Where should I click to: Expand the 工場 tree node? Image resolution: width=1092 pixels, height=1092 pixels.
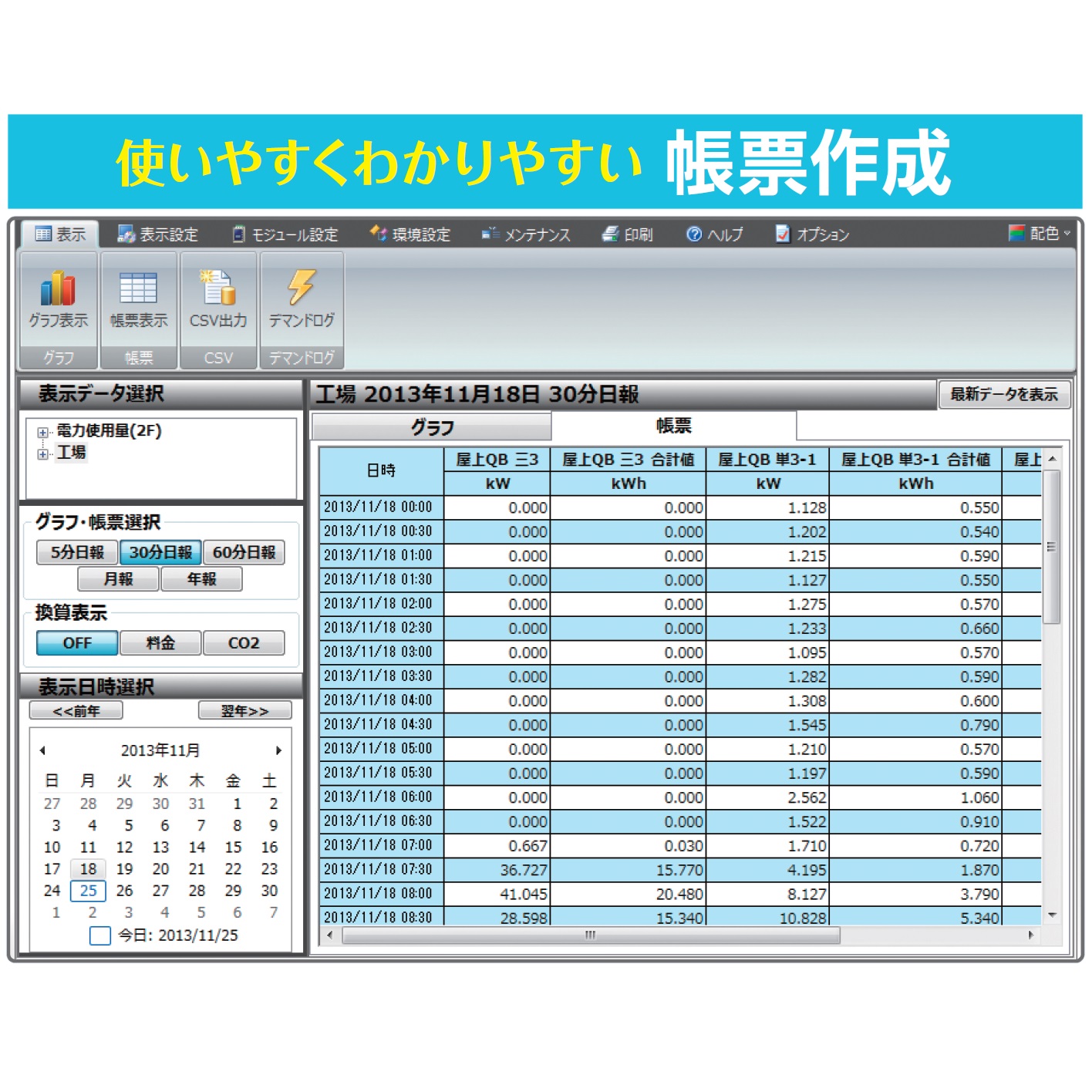(x=43, y=454)
